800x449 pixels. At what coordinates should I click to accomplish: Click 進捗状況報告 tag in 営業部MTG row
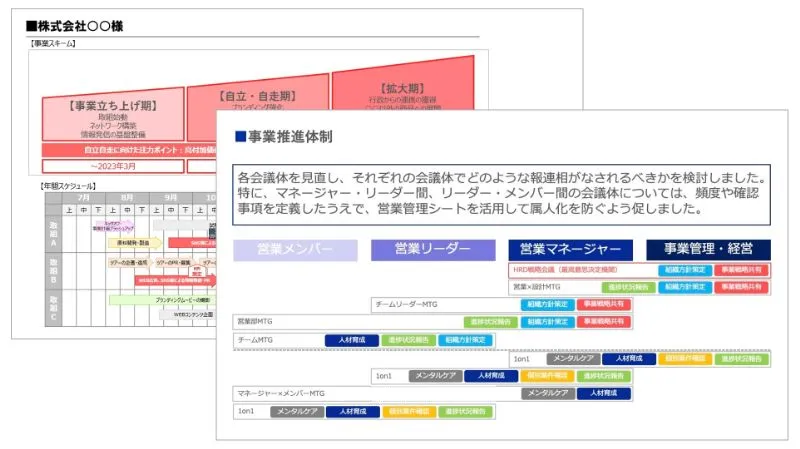point(491,322)
